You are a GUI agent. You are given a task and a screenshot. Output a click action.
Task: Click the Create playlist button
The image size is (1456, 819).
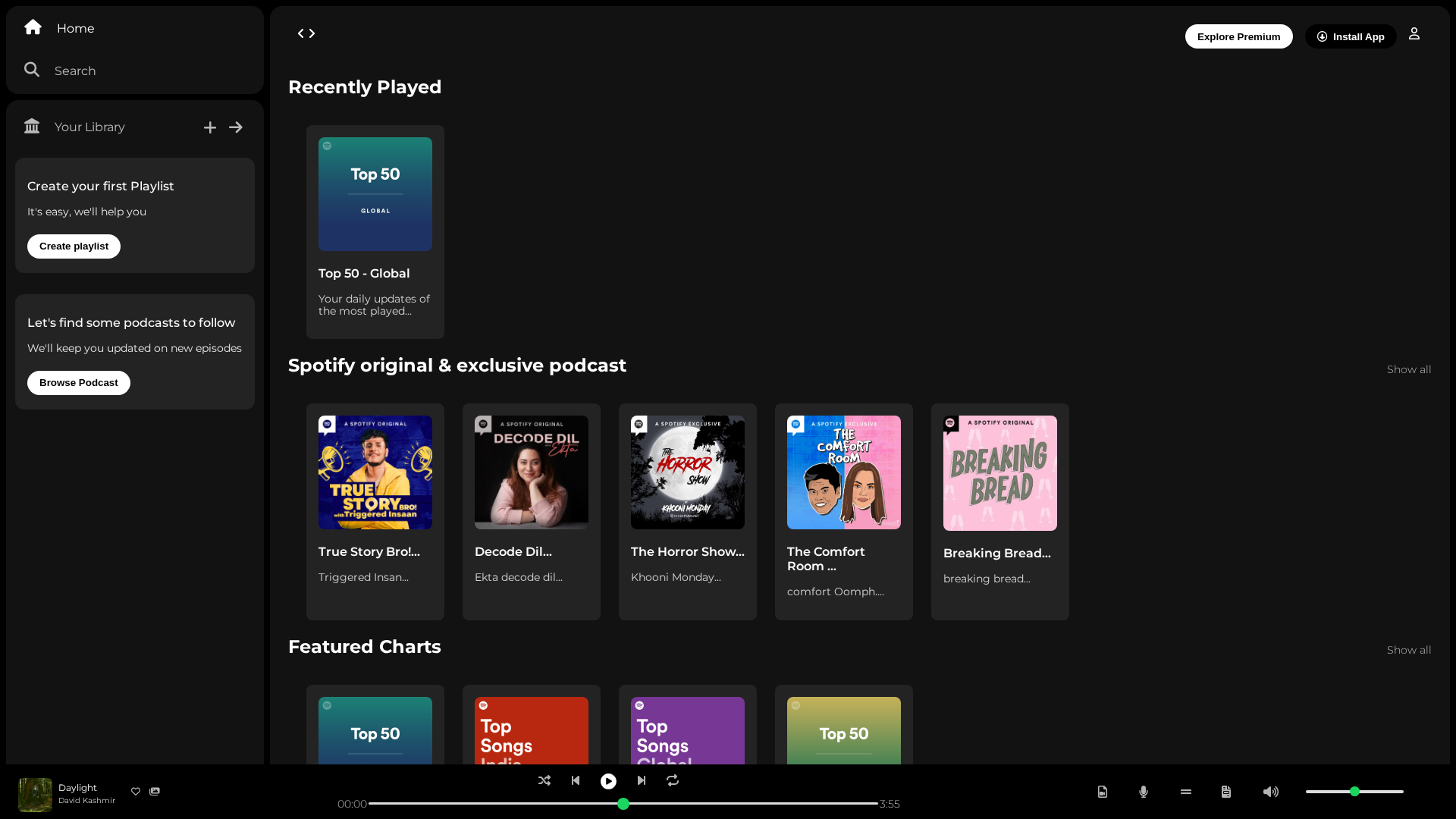(x=74, y=246)
